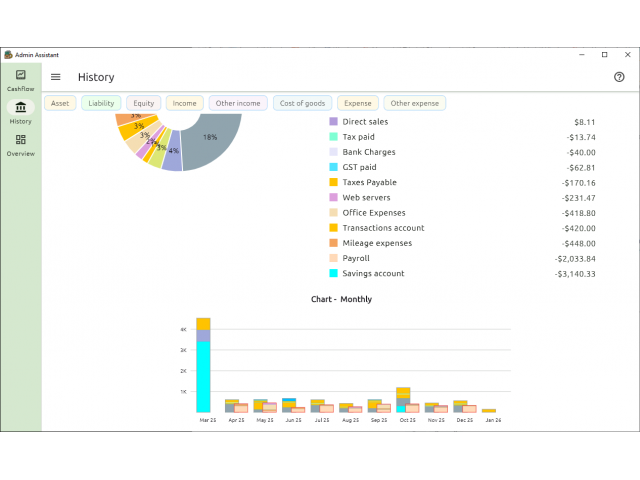640x480 pixels.
Task: Toggle the Equity filter chip
Action: tap(144, 103)
